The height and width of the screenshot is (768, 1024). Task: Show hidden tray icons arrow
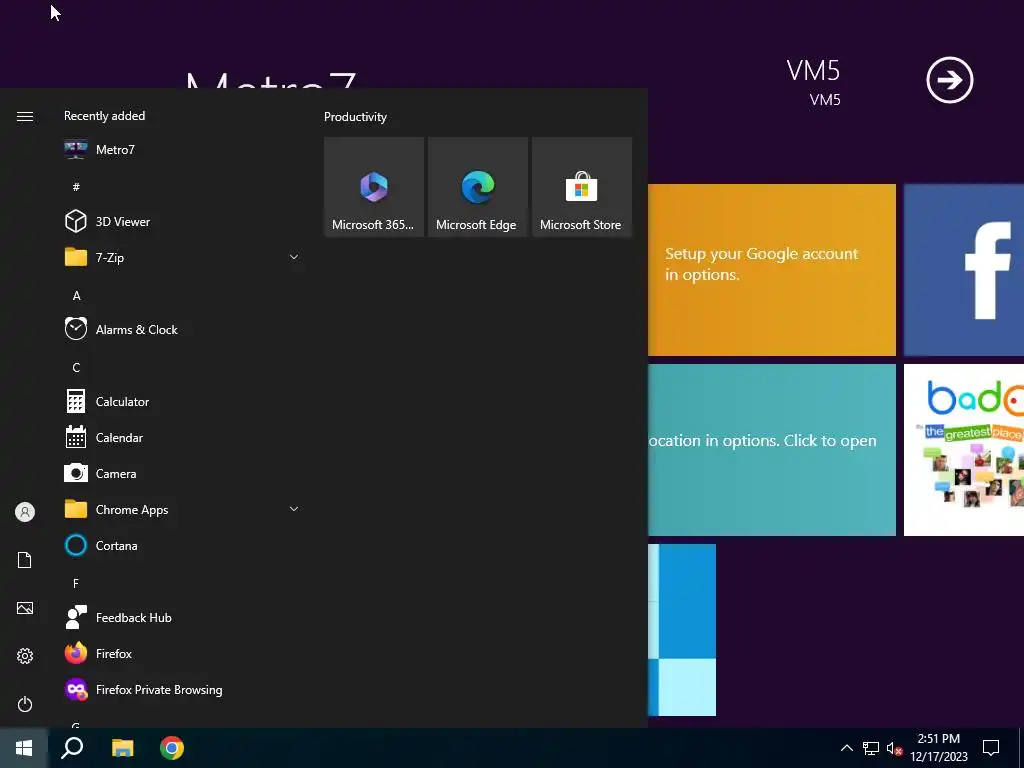click(x=846, y=748)
